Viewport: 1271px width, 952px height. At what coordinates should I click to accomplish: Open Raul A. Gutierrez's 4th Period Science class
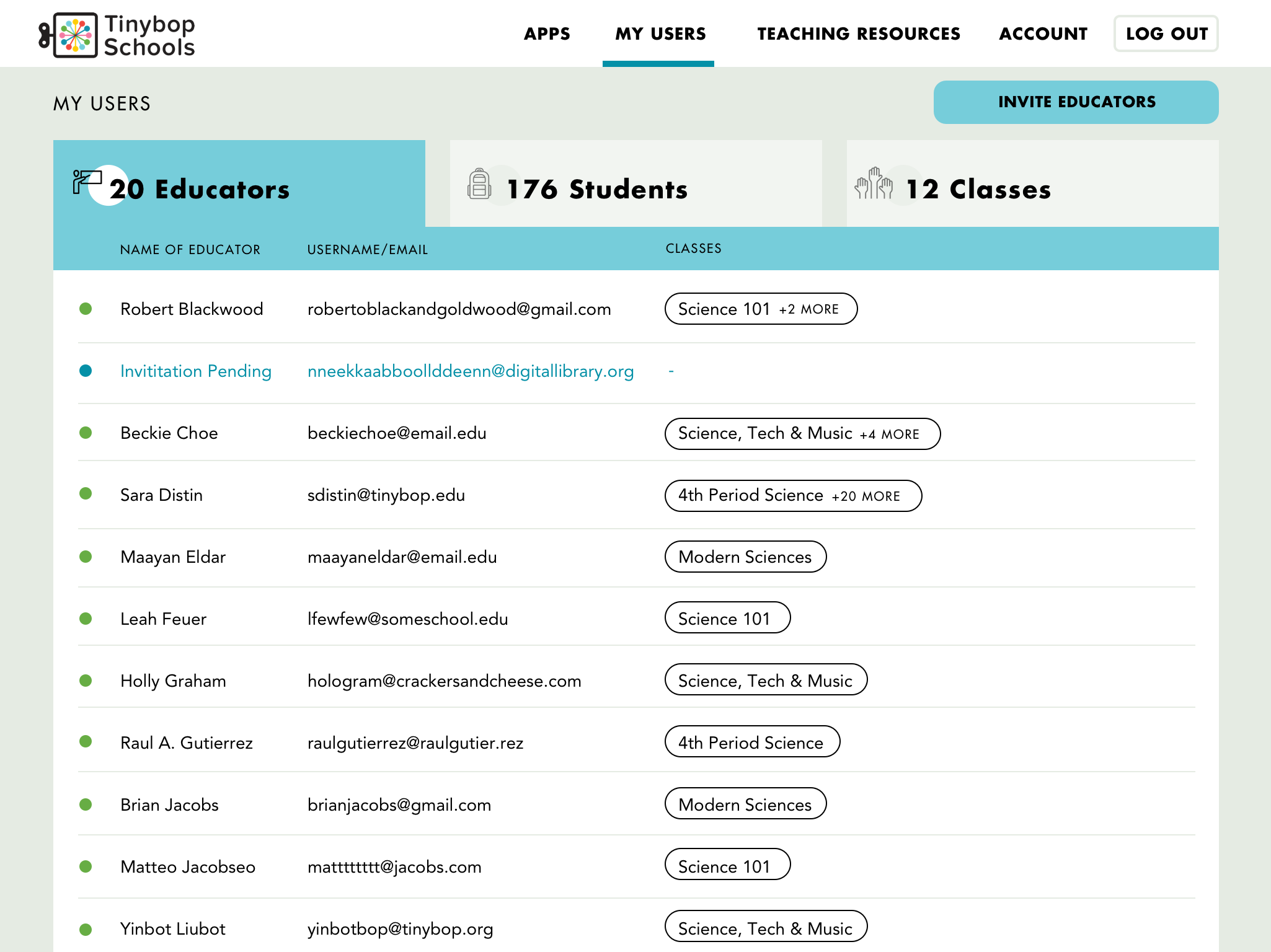coord(753,741)
